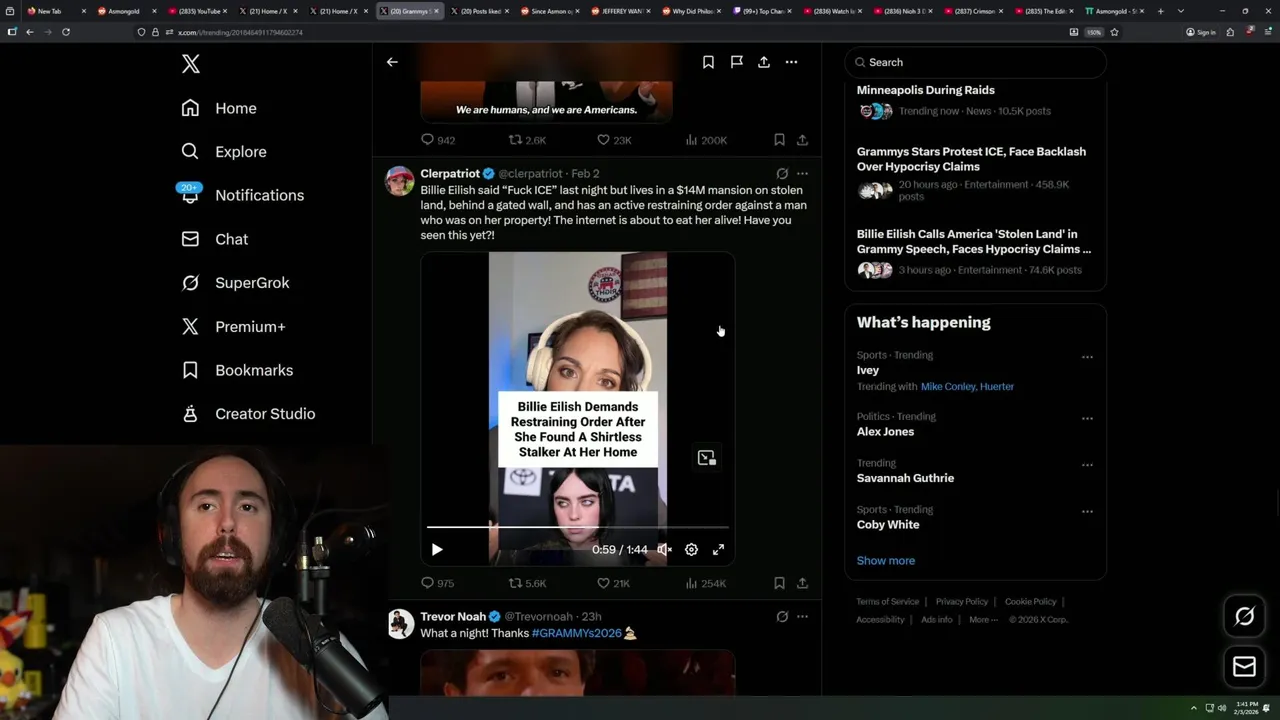1280x720 pixels.
Task: Open the floating Grok button
Action: (1244, 617)
